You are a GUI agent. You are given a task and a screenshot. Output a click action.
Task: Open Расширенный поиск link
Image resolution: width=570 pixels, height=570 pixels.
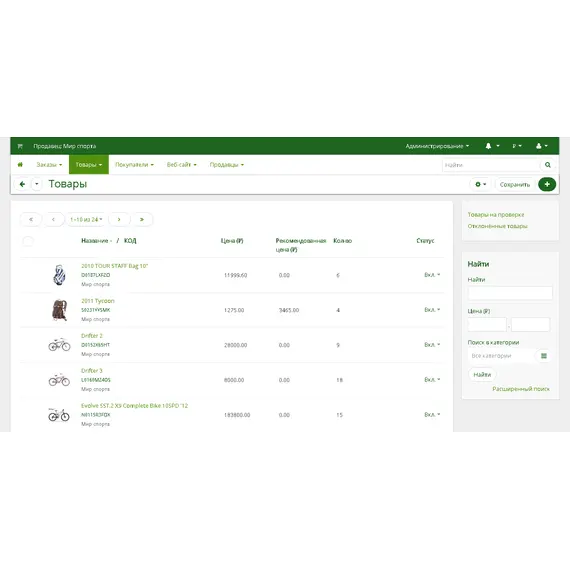(x=521, y=389)
